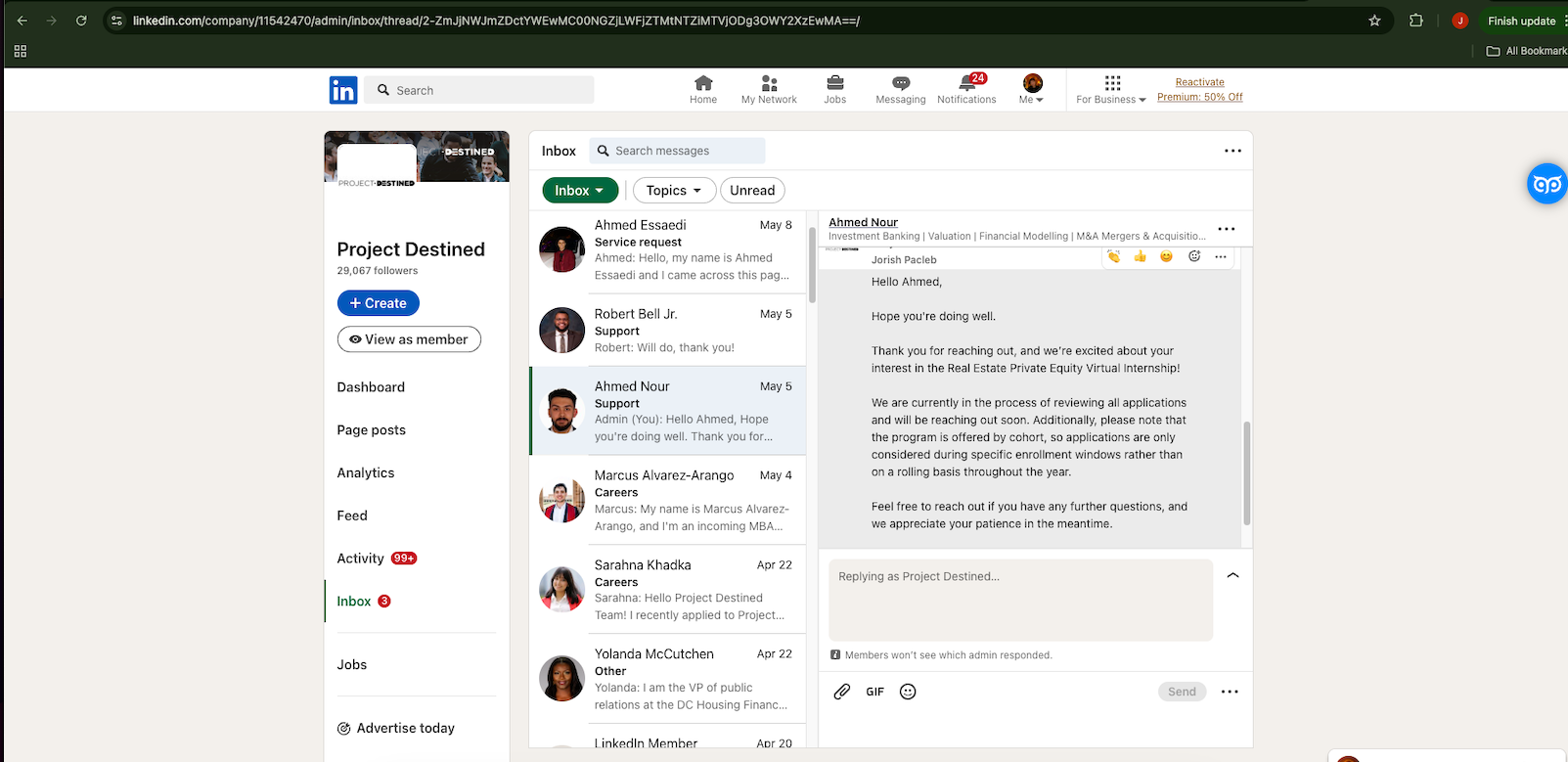Viewport: 1568px width, 762px height.
Task: Focus the Search messages field
Action: [x=677, y=151]
